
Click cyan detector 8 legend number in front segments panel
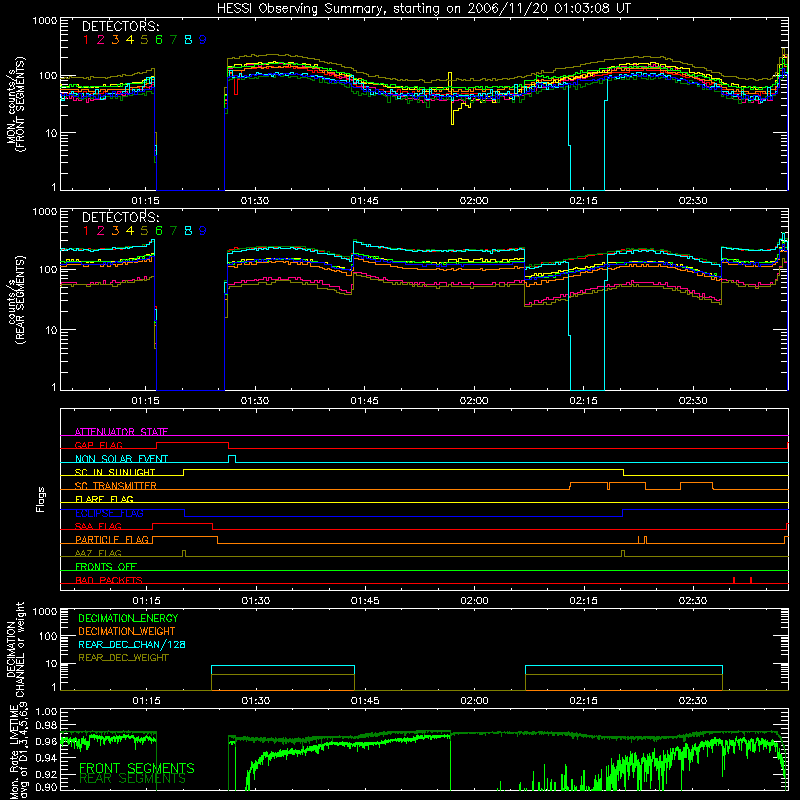click(188, 40)
